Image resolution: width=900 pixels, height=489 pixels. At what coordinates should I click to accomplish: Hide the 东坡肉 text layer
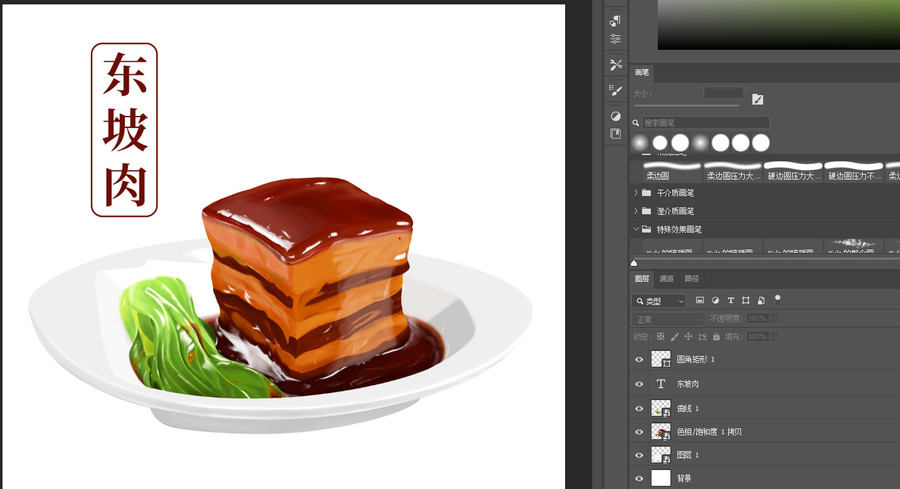639,384
